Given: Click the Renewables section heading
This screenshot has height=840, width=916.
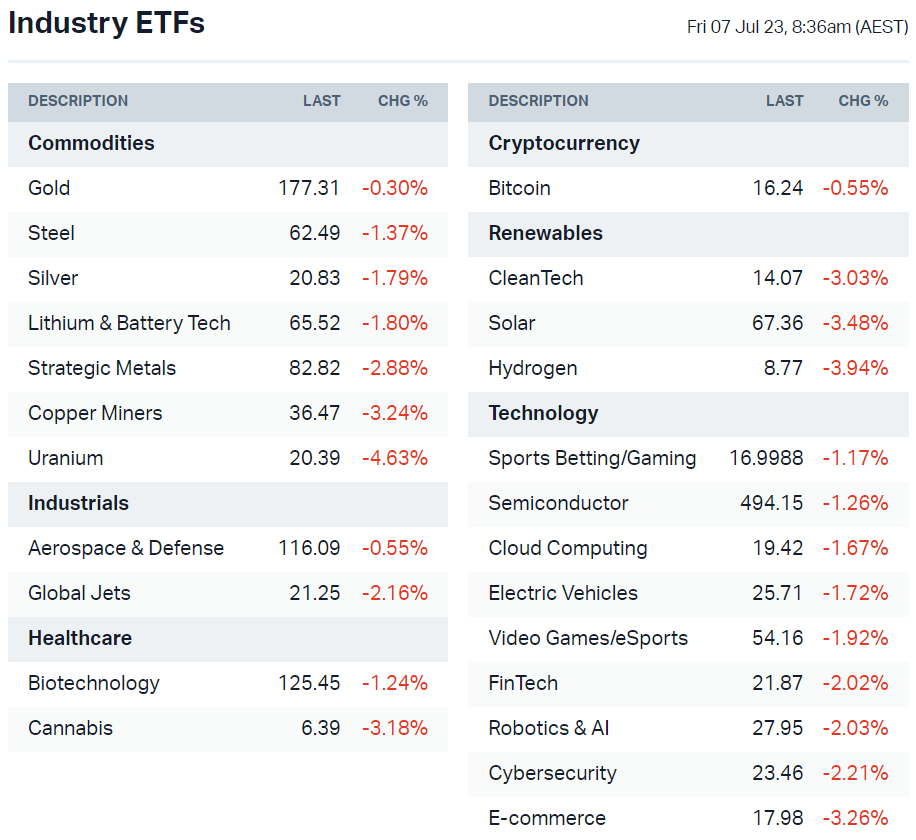Looking at the screenshot, I should [x=545, y=233].
